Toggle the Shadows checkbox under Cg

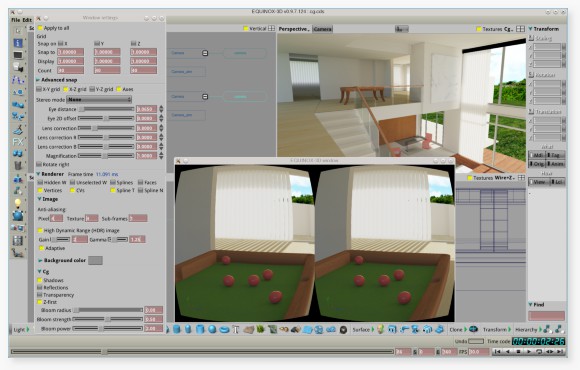(x=40, y=280)
